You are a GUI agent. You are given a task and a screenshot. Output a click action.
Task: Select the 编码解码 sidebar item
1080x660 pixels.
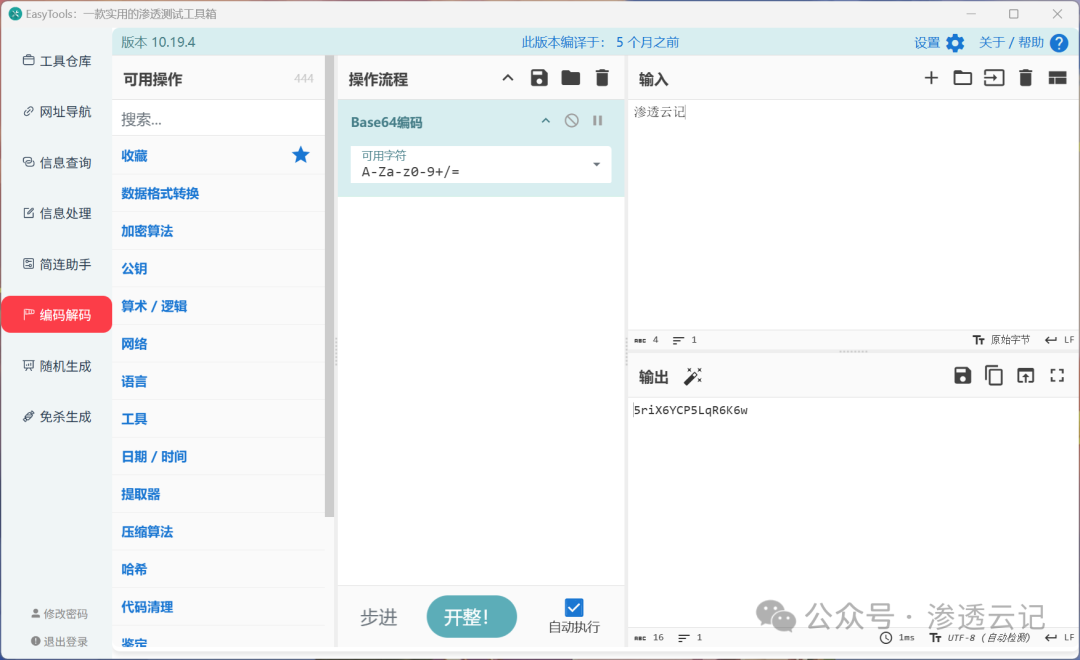[x=57, y=315]
